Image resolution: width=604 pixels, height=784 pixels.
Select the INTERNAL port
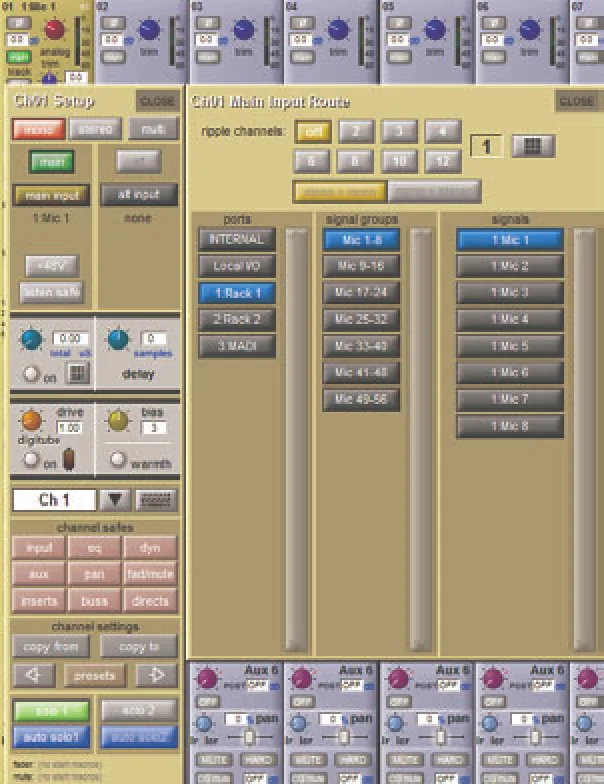[x=237, y=240]
